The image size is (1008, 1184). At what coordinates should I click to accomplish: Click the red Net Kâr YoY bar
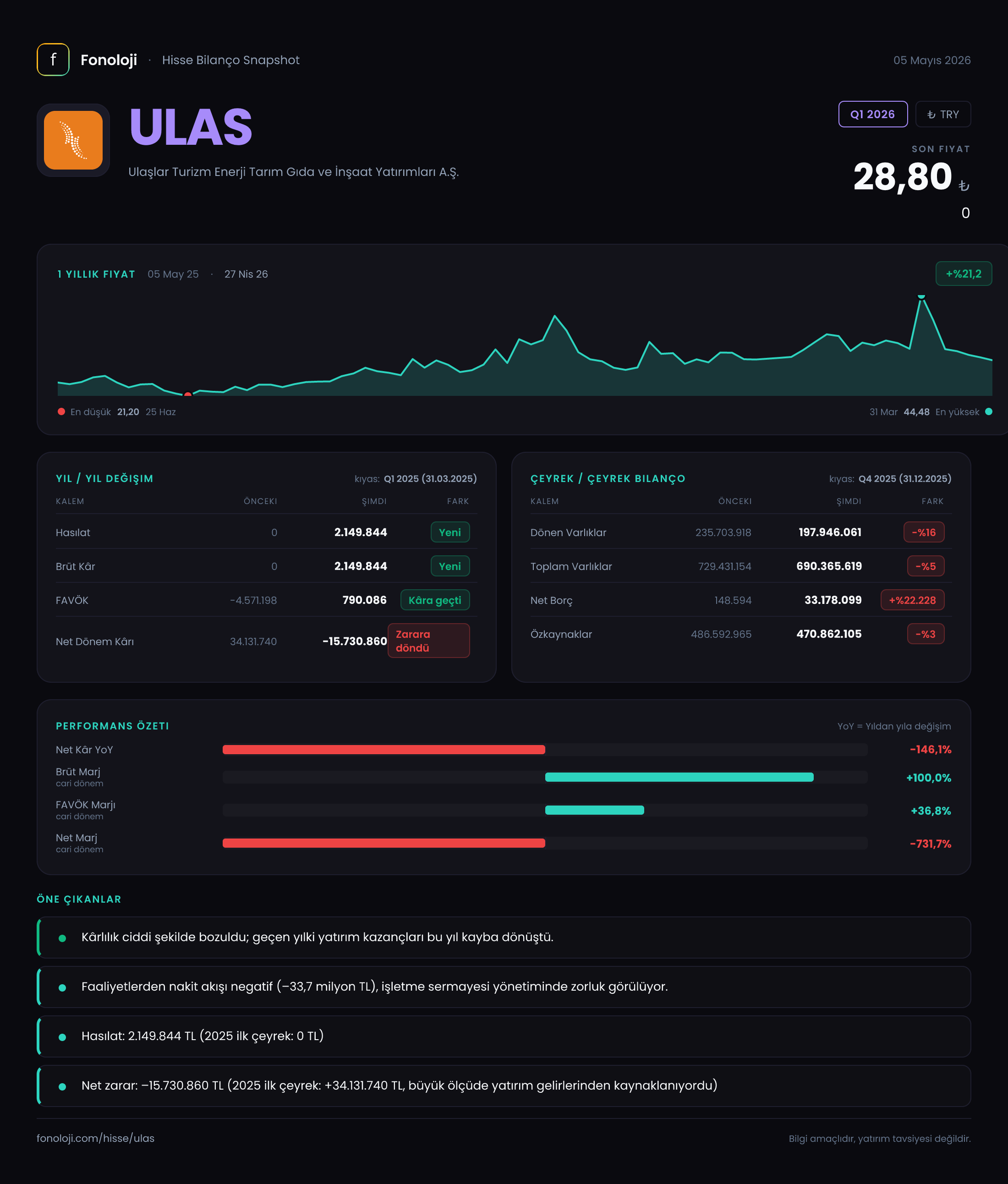click(x=384, y=750)
